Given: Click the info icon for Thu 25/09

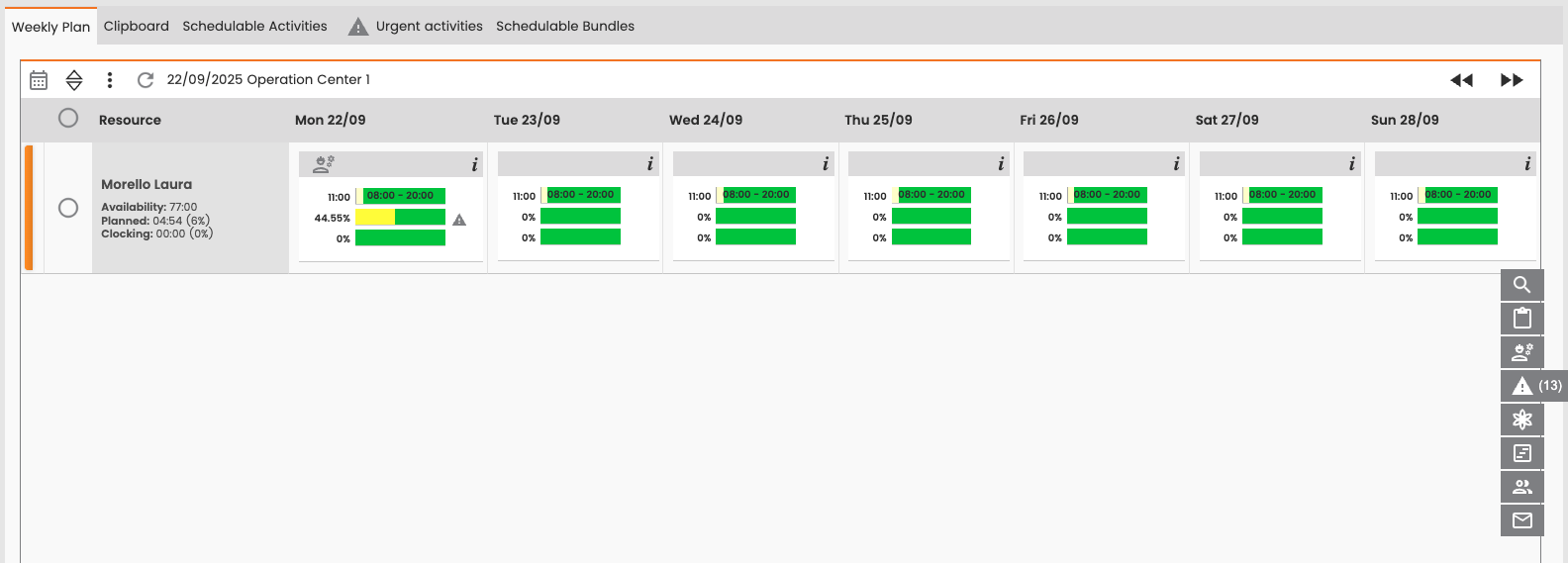Looking at the screenshot, I should [1001, 164].
